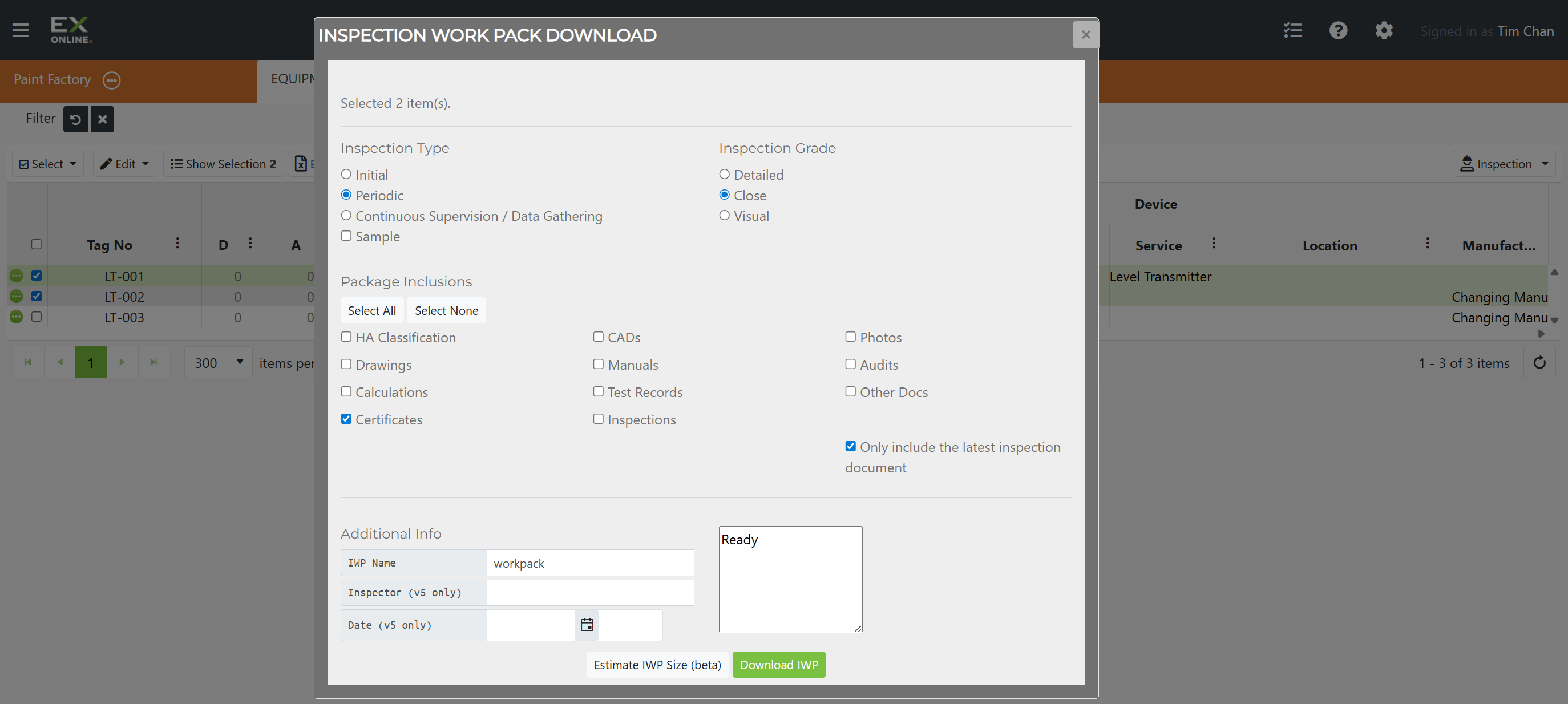Click the Paint Factory ellipsis icon
1568x704 pixels.
(111, 80)
